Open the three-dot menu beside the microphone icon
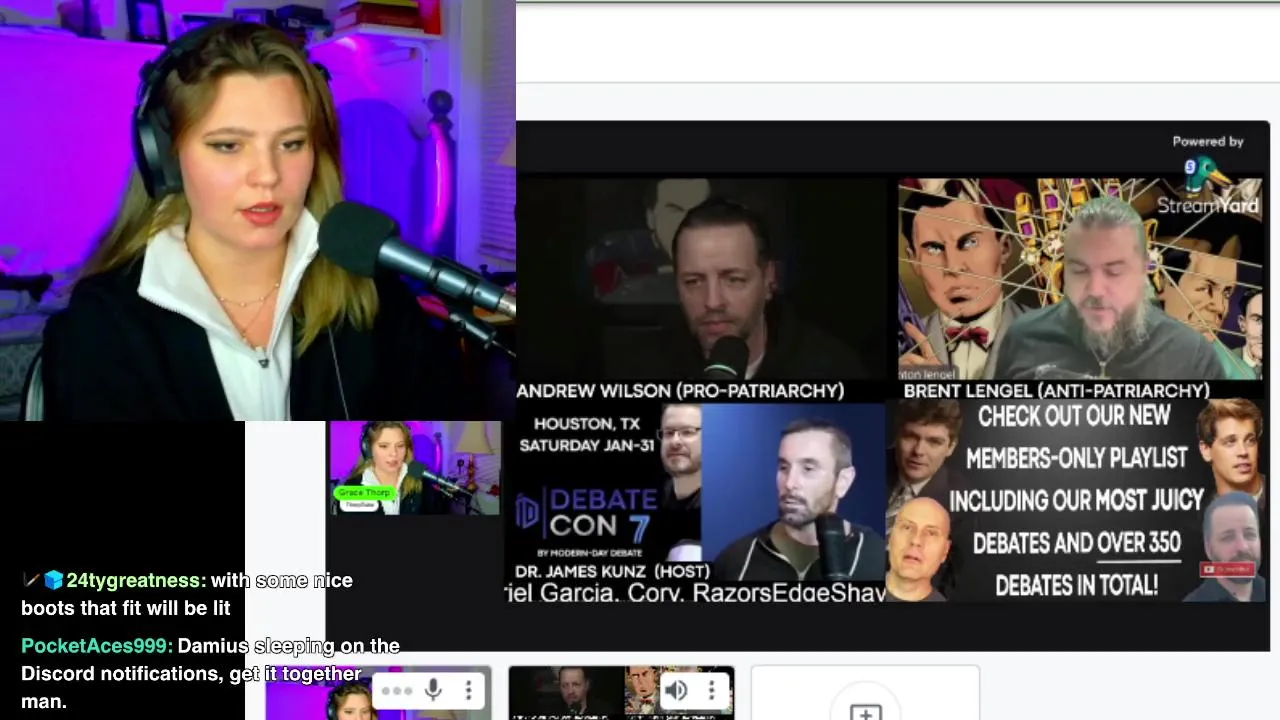 point(468,690)
